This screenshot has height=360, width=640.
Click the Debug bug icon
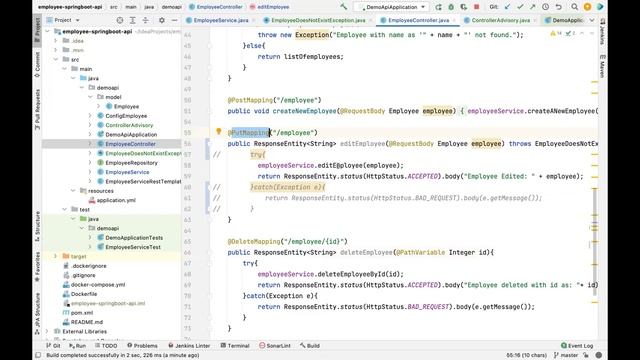[451, 7]
